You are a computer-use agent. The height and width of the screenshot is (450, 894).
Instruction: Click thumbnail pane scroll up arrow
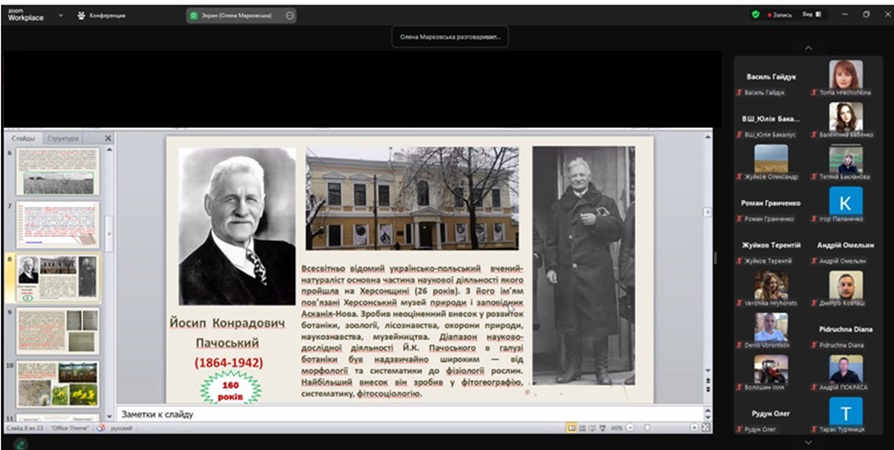click(109, 149)
